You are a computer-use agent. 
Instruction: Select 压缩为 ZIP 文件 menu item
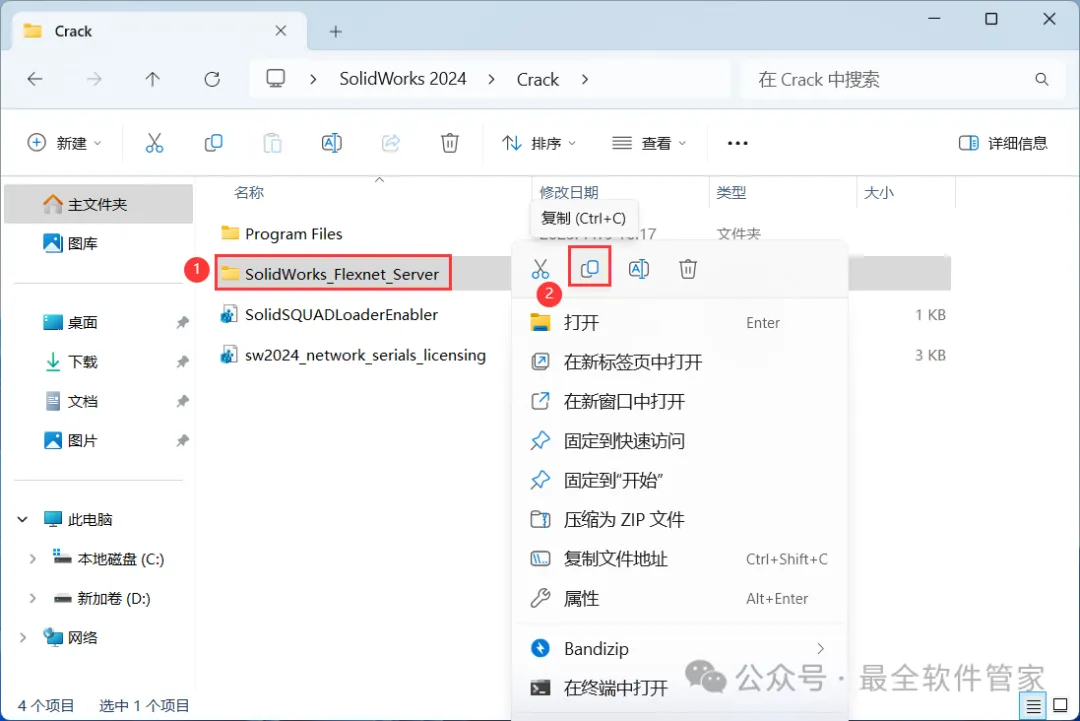click(679, 519)
